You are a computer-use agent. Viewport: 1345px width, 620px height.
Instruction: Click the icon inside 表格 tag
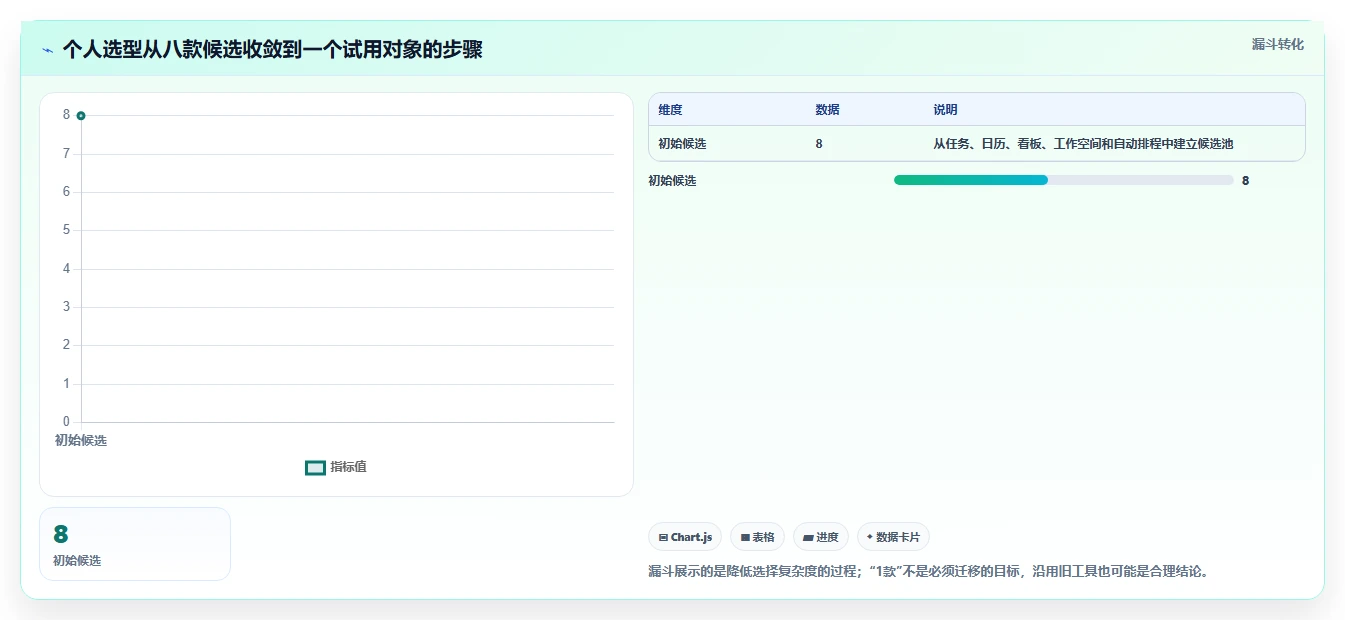click(x=745, y=538)
